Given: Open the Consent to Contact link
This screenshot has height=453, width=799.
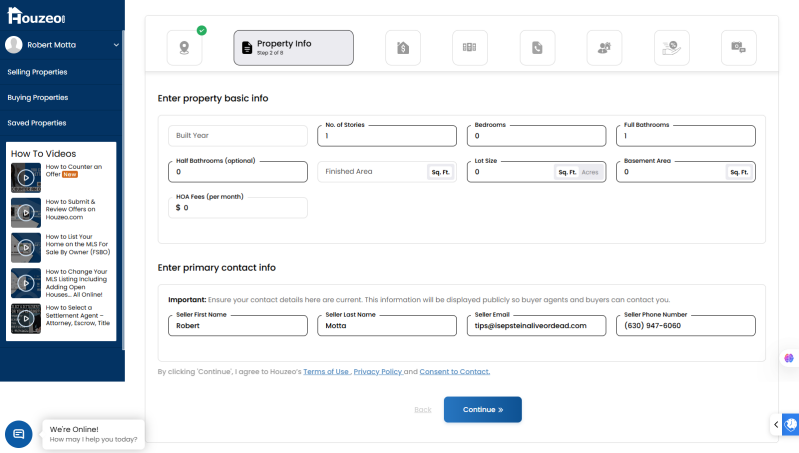Looking at the screenshot, I should [x=455, y=371].
